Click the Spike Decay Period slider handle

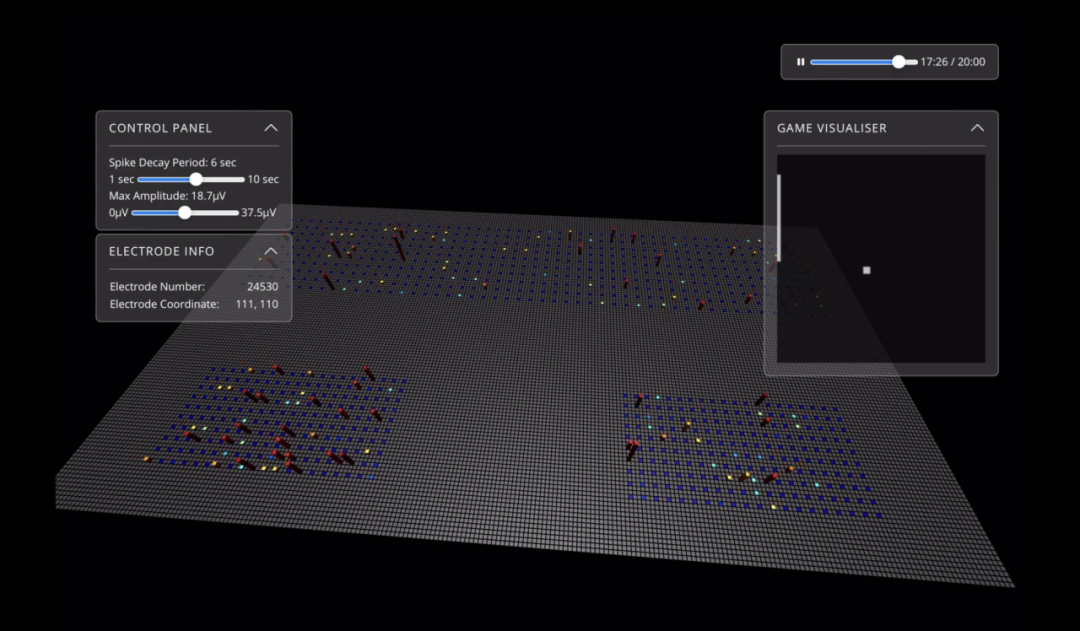(196, 179)
